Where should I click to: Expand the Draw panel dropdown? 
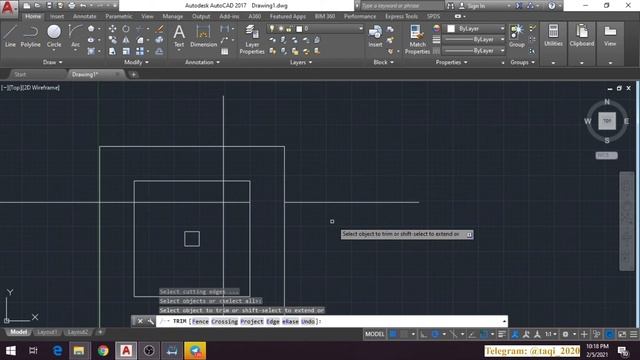tap(53, 62)
